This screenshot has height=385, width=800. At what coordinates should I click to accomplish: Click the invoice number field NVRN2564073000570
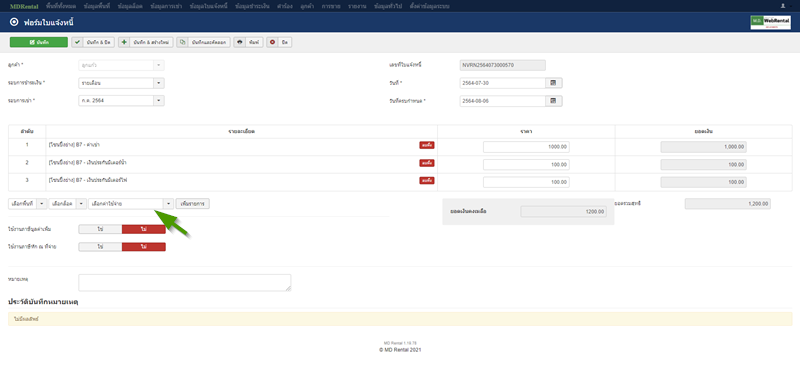(503, 65)
